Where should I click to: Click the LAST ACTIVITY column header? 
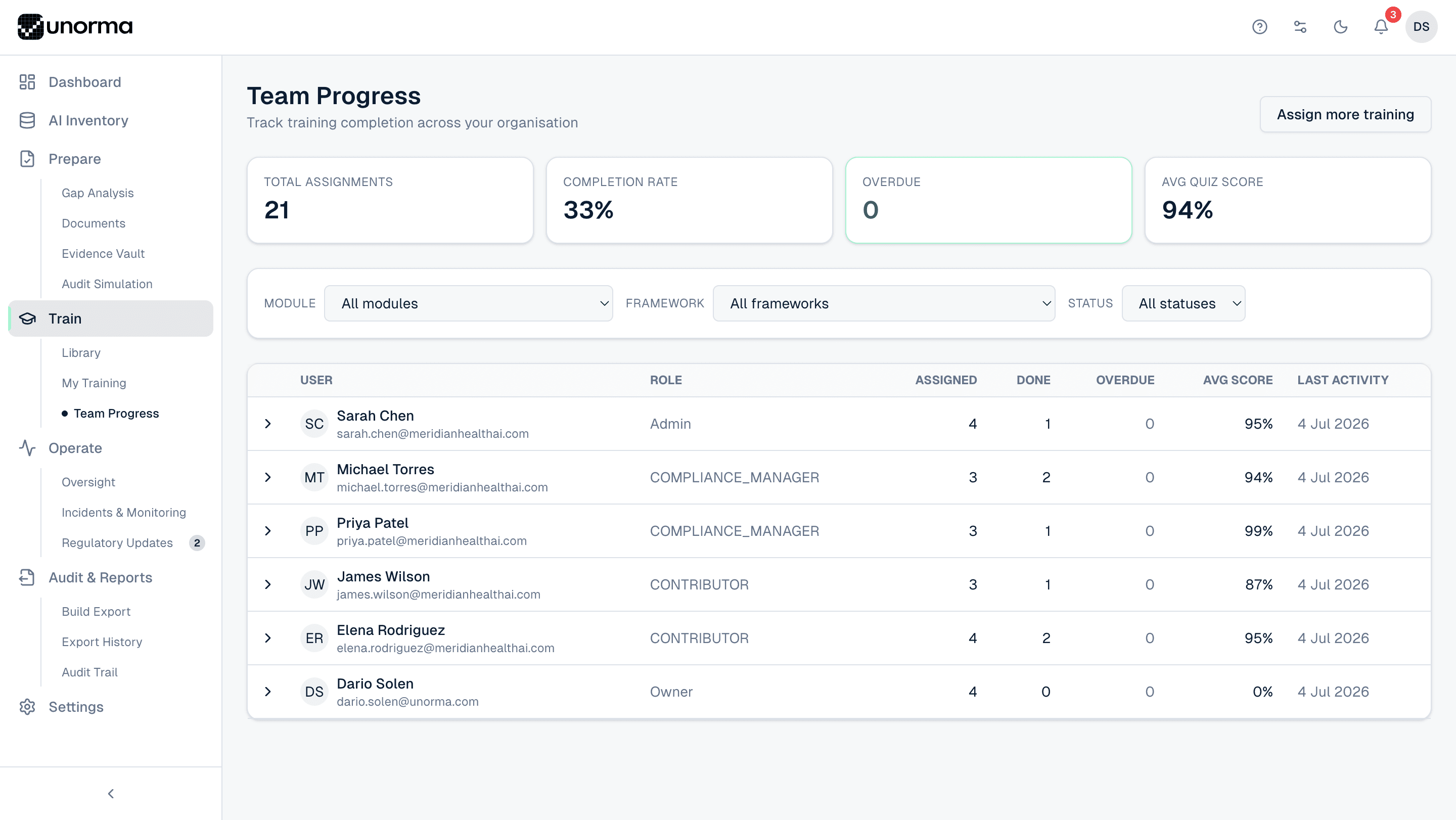(1342, 380)
